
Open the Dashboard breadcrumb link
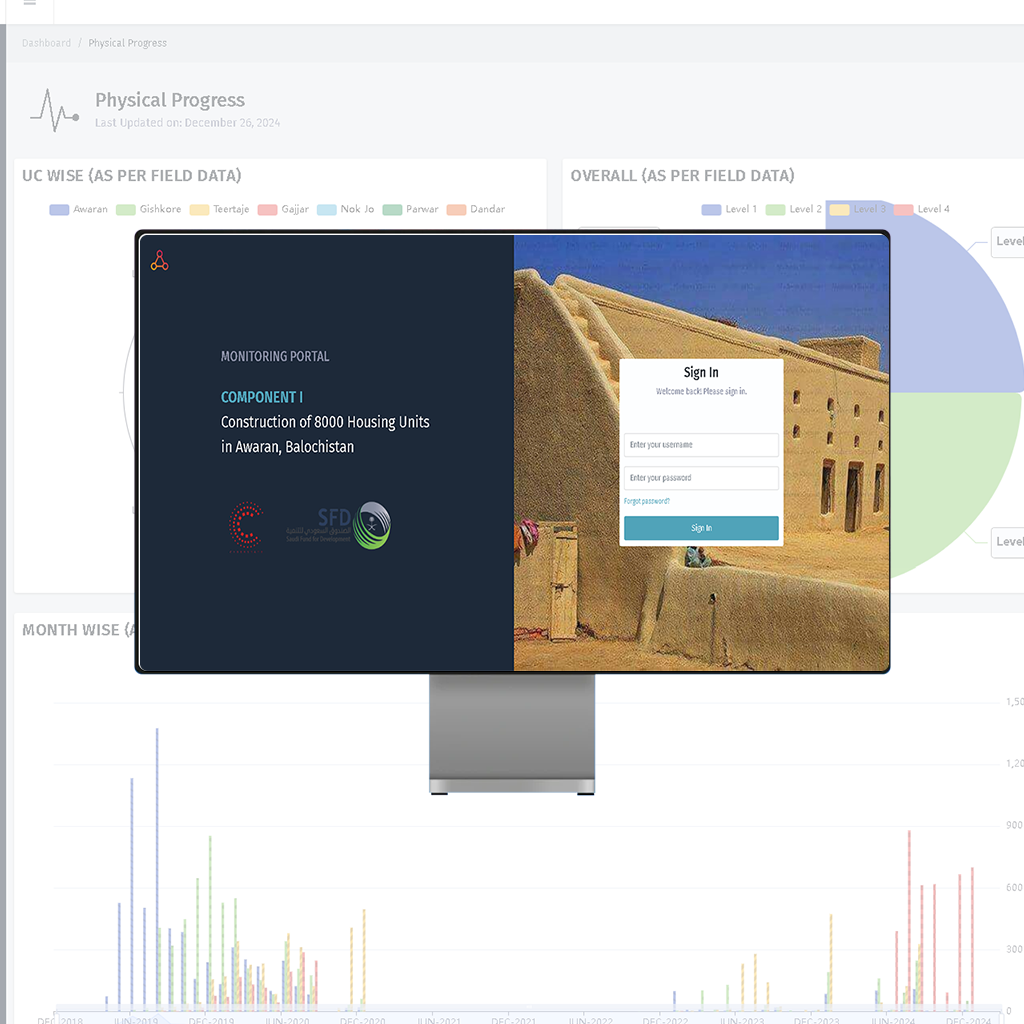(46, 43)
